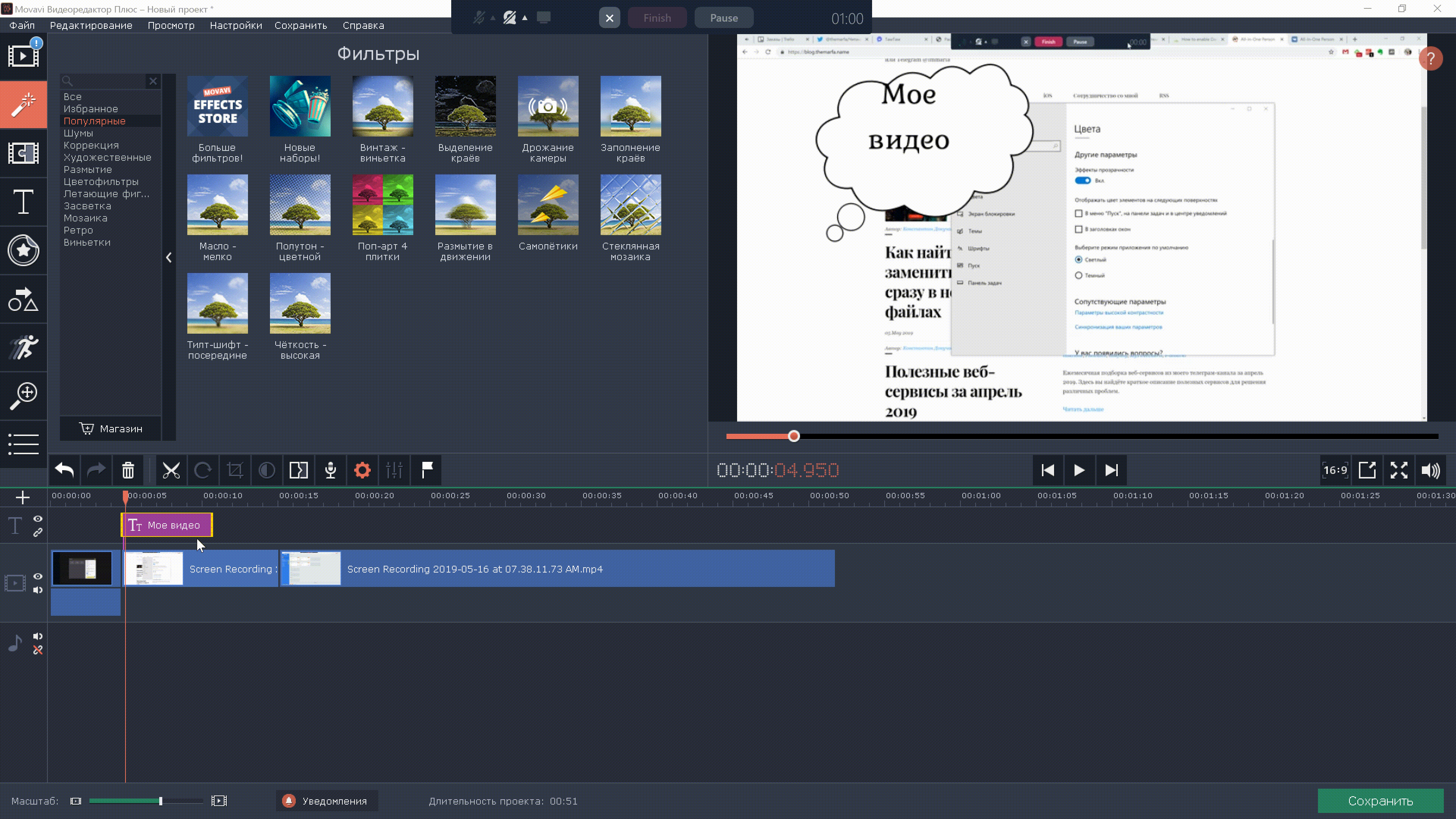Click the Split scissors tool
This screenshot has height=819, width=1456.
tap(171, 470)
